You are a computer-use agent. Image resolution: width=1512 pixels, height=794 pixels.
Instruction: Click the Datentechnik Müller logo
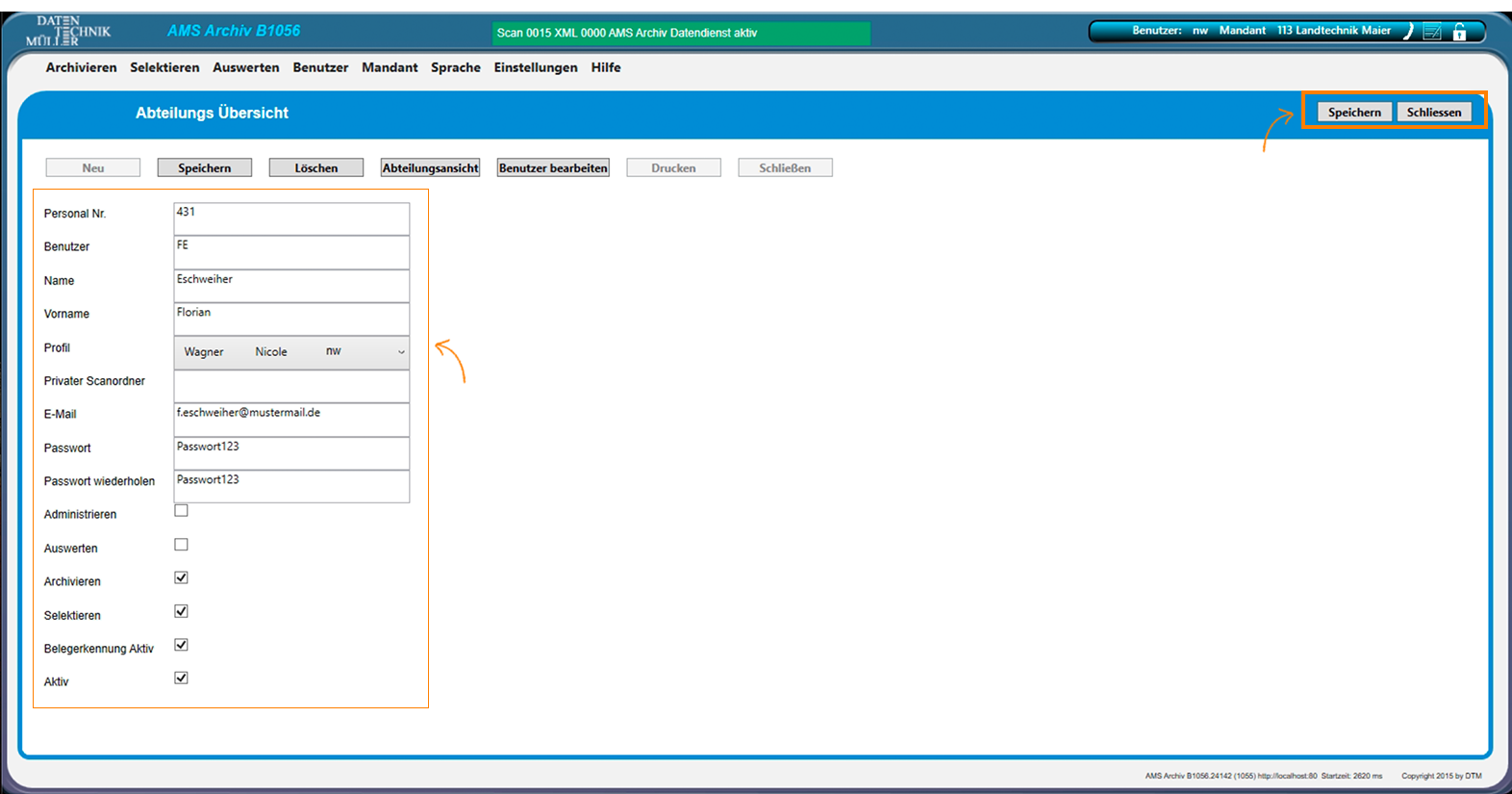[x=68, y=31]
